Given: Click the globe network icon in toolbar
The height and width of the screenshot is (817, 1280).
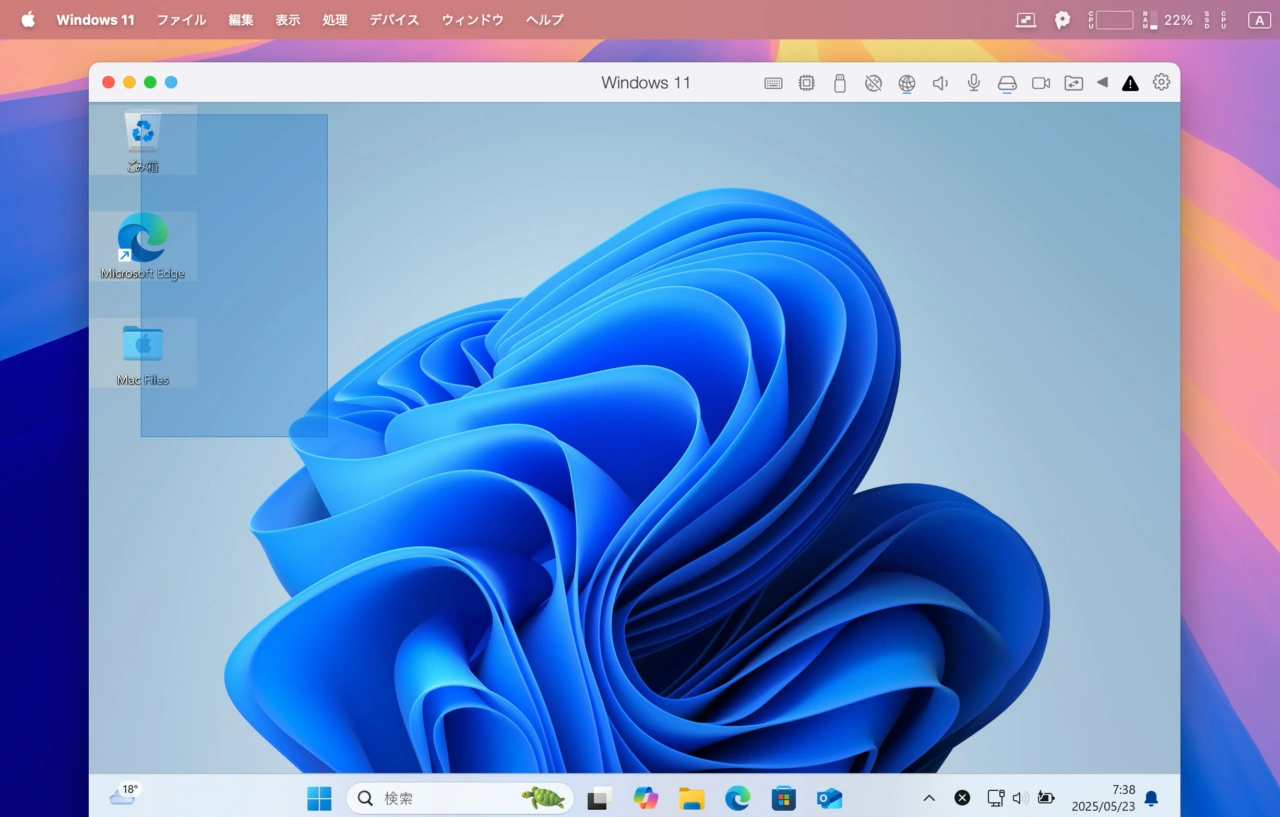Looking at the screenshot, I should click(907, 83).
